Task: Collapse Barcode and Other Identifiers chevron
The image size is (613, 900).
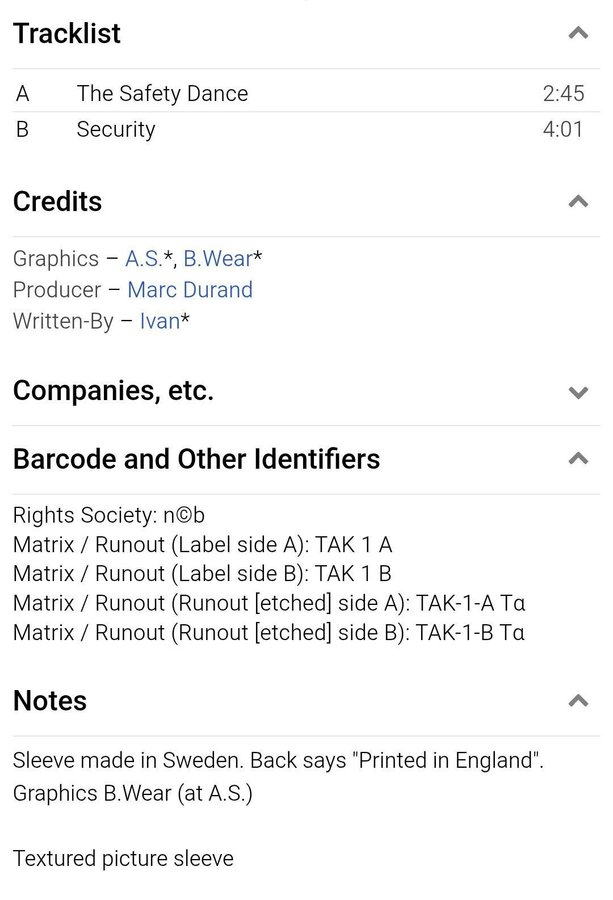Action: tap(578, 460)
